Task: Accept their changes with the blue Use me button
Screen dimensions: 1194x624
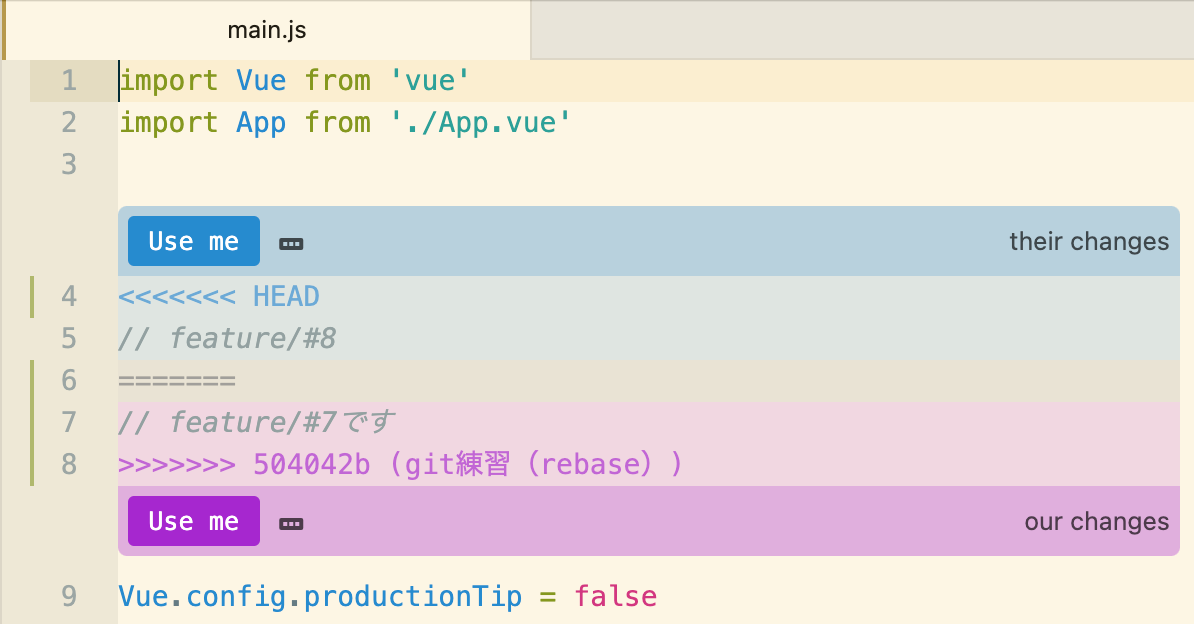Action: coord(193,241)
